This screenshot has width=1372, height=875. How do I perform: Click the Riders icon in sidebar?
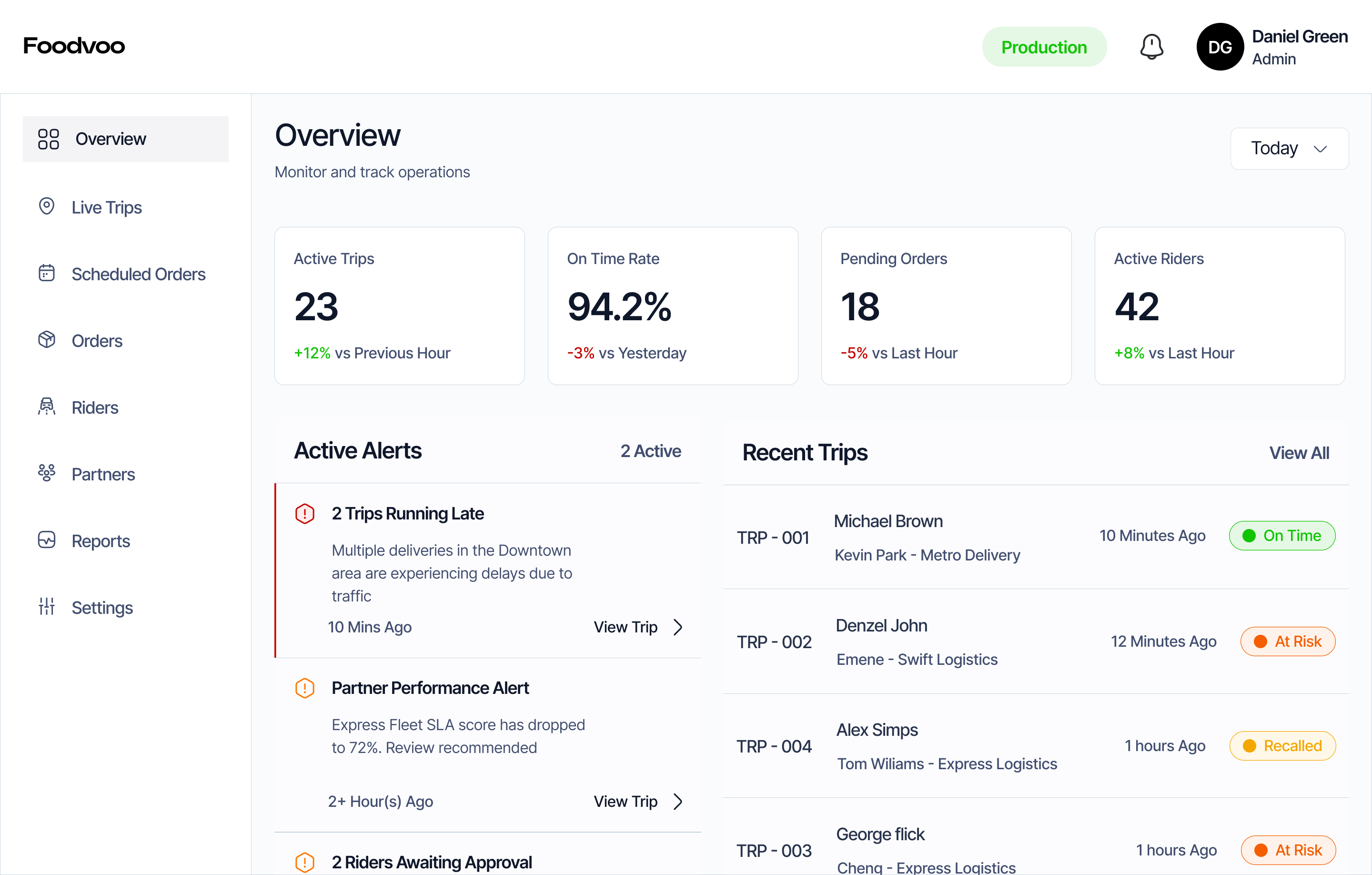47,407
